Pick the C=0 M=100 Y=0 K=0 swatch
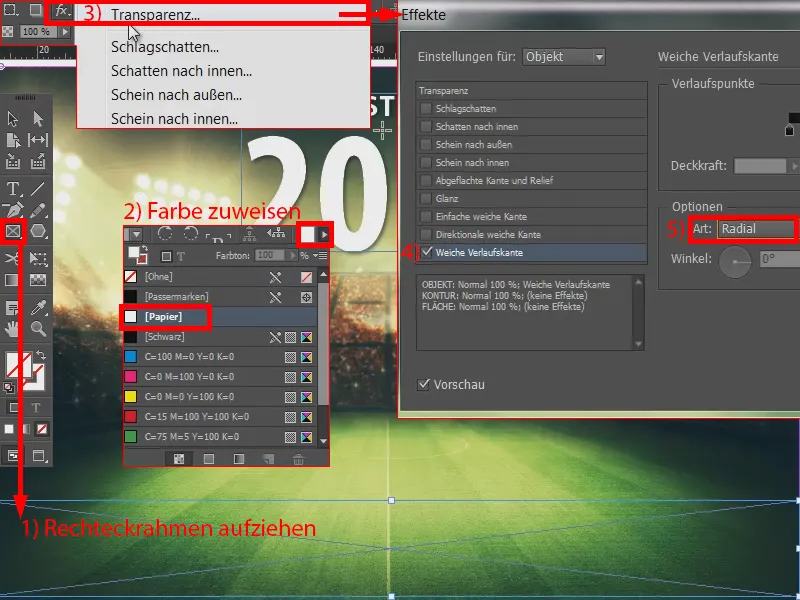 (x=219, y=377)
